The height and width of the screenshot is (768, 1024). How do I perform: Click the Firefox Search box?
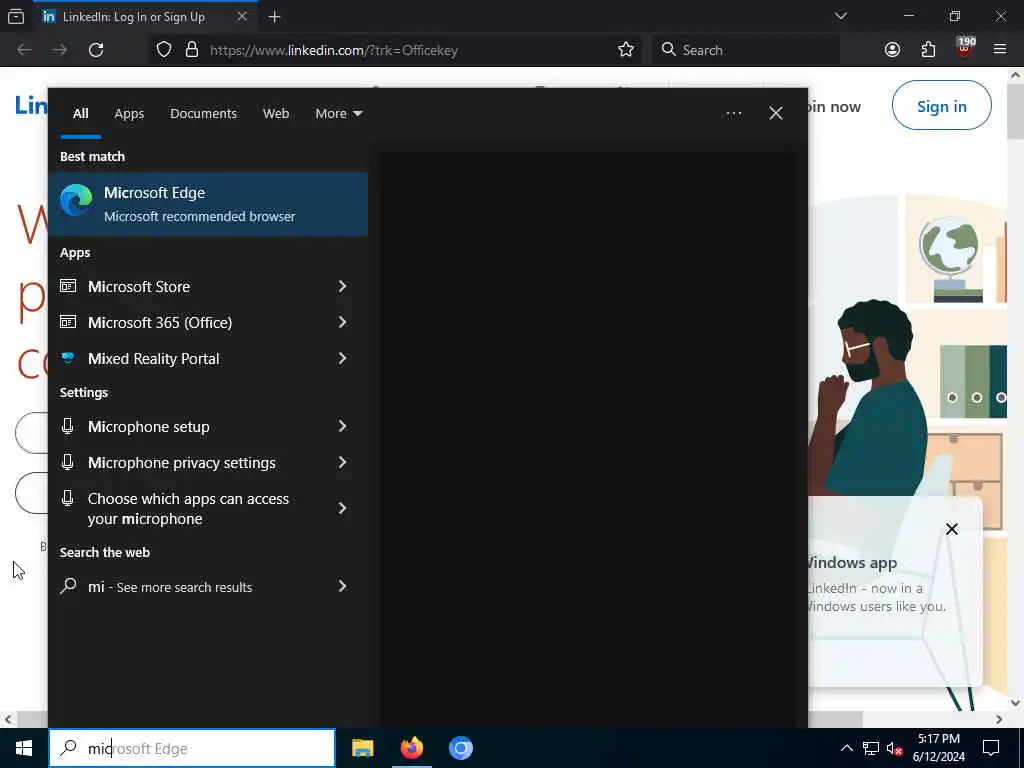click(x=746, y=50)
